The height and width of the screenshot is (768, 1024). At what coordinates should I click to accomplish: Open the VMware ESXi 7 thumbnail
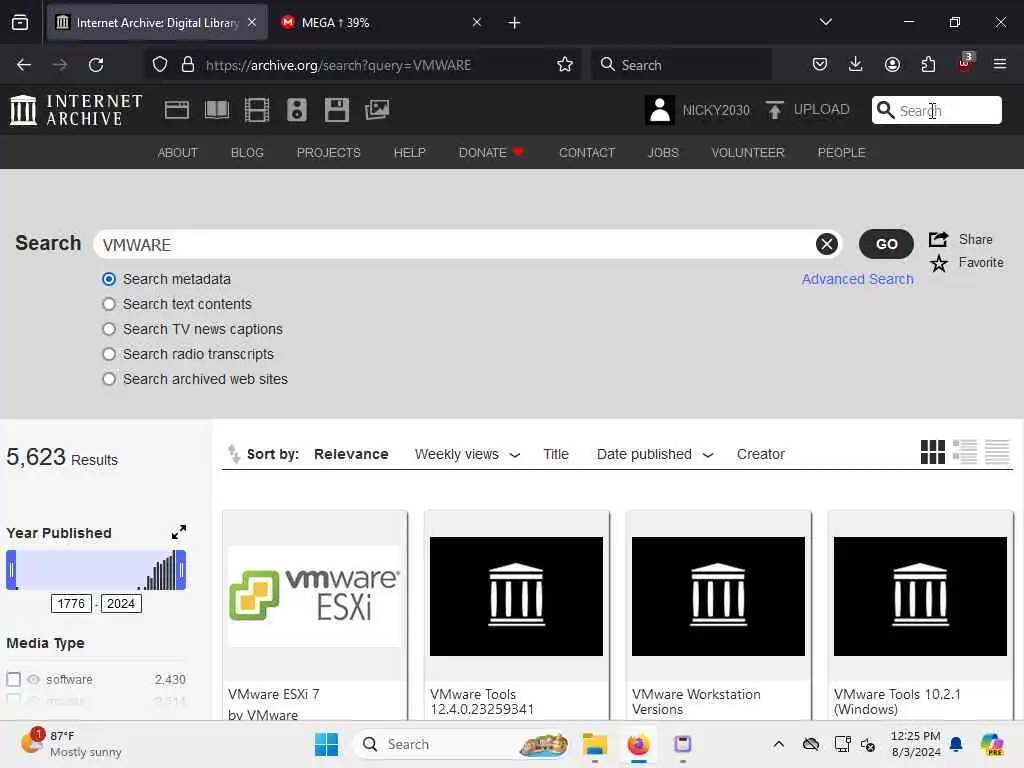pos(315,596)
